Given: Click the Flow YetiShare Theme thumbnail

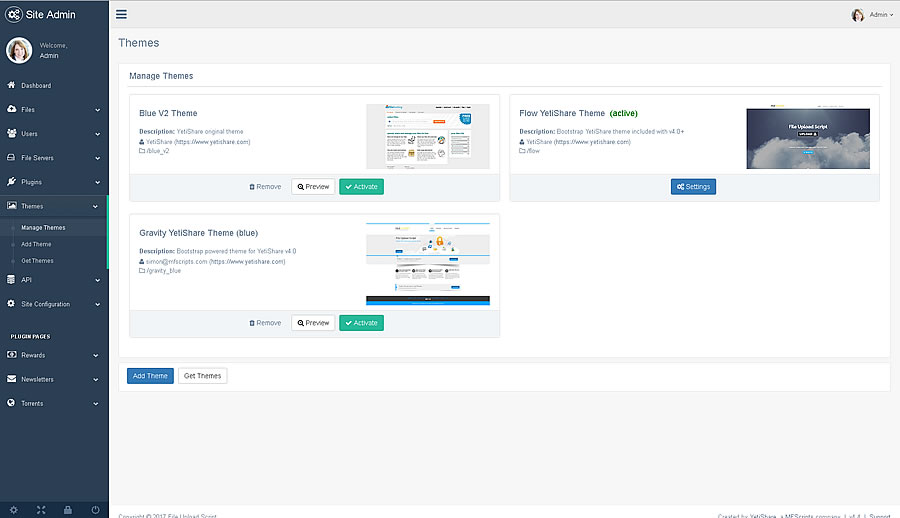Looking at the screenshot, I should pyautogui.click(x=808, y=136).
